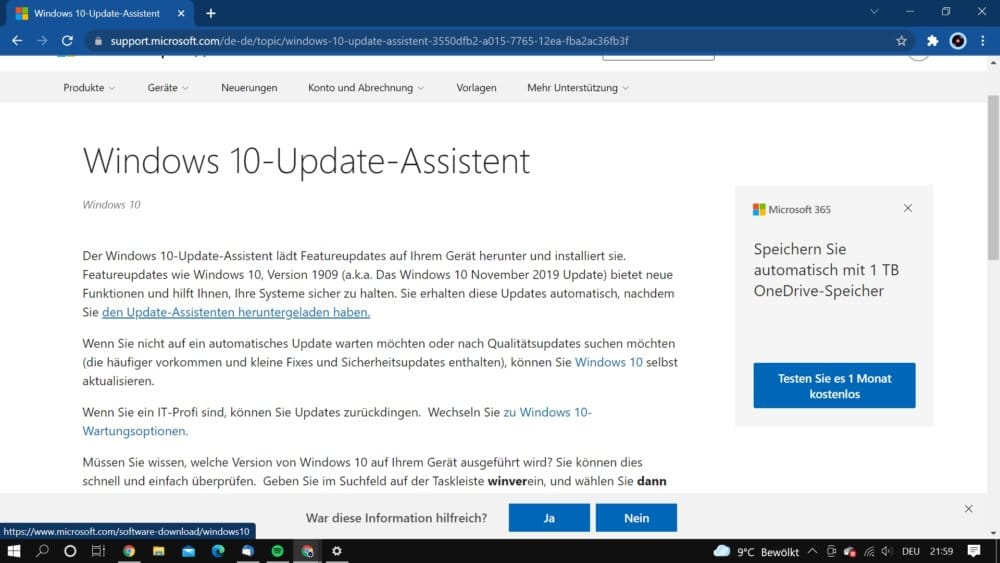The width and height of the screenshot is (1000, 563).
Task: Open clock showing 21:59
Action: pos(941,552)
